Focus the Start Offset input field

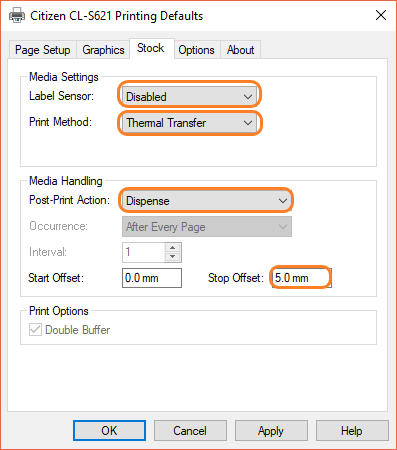click(x=152, y=278)
